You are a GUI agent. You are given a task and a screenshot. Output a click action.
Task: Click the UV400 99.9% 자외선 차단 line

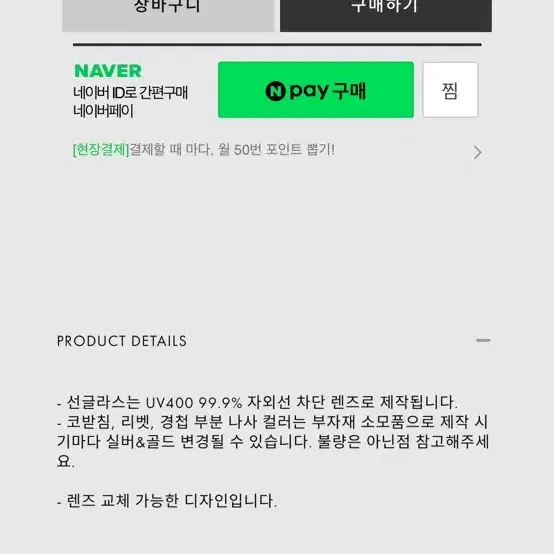[257, 402]
